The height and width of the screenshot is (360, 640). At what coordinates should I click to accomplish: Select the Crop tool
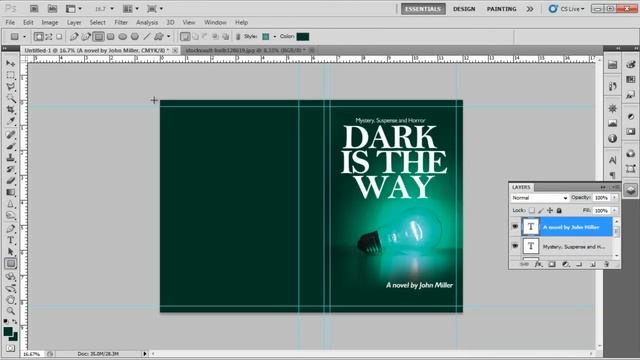click(11, 109)
